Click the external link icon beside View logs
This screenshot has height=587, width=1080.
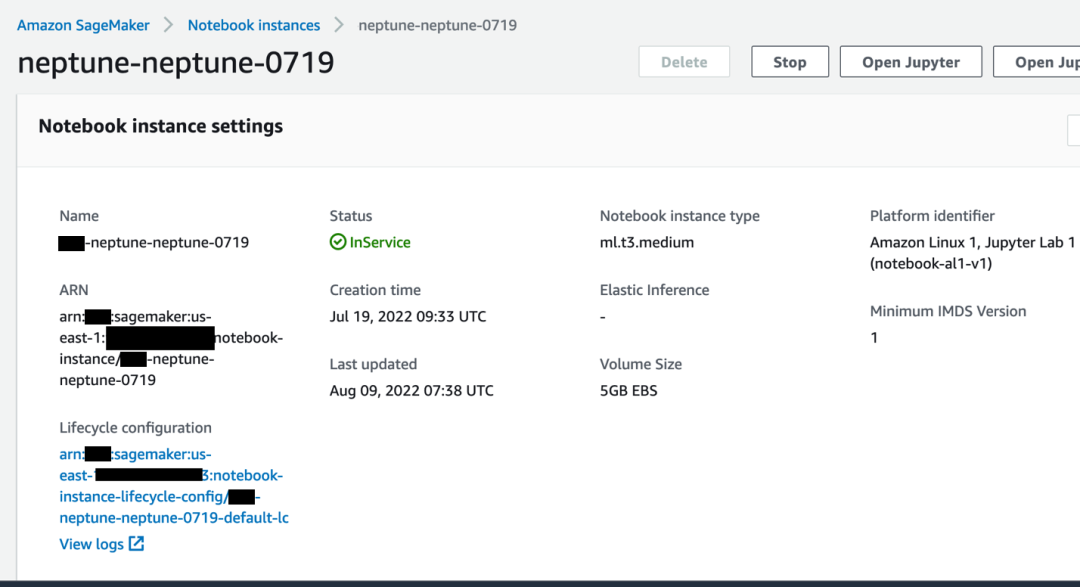click(137, 544)
